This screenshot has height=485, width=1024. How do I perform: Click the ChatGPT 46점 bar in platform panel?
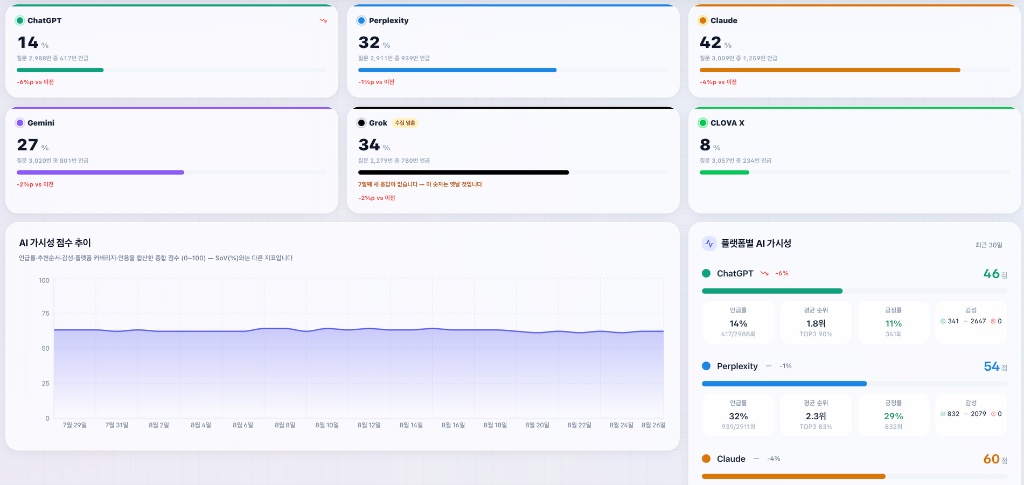(772, 291)
